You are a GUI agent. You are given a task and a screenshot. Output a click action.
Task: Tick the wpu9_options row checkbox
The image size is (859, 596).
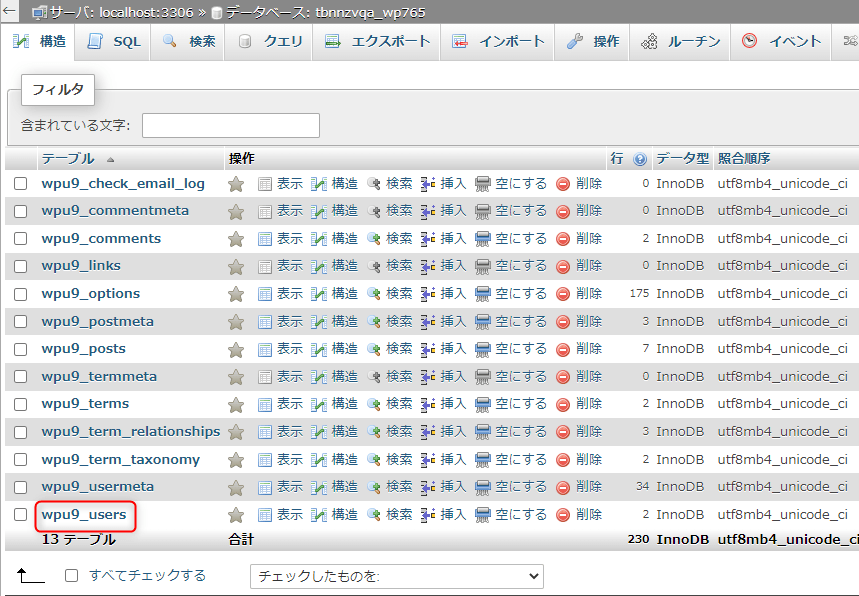coord(20,294)
